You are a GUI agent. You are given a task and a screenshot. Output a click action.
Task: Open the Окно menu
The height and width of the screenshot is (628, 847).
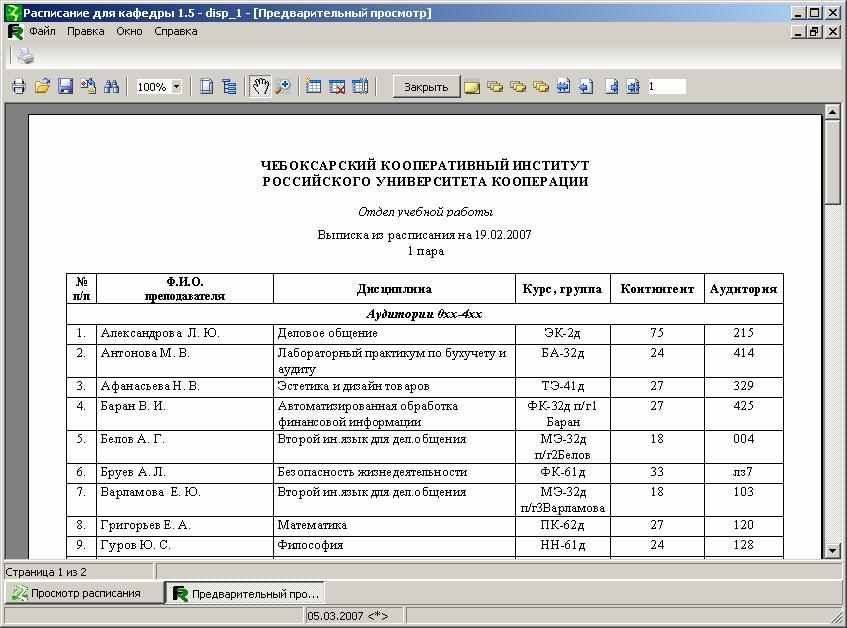(129, 31)
